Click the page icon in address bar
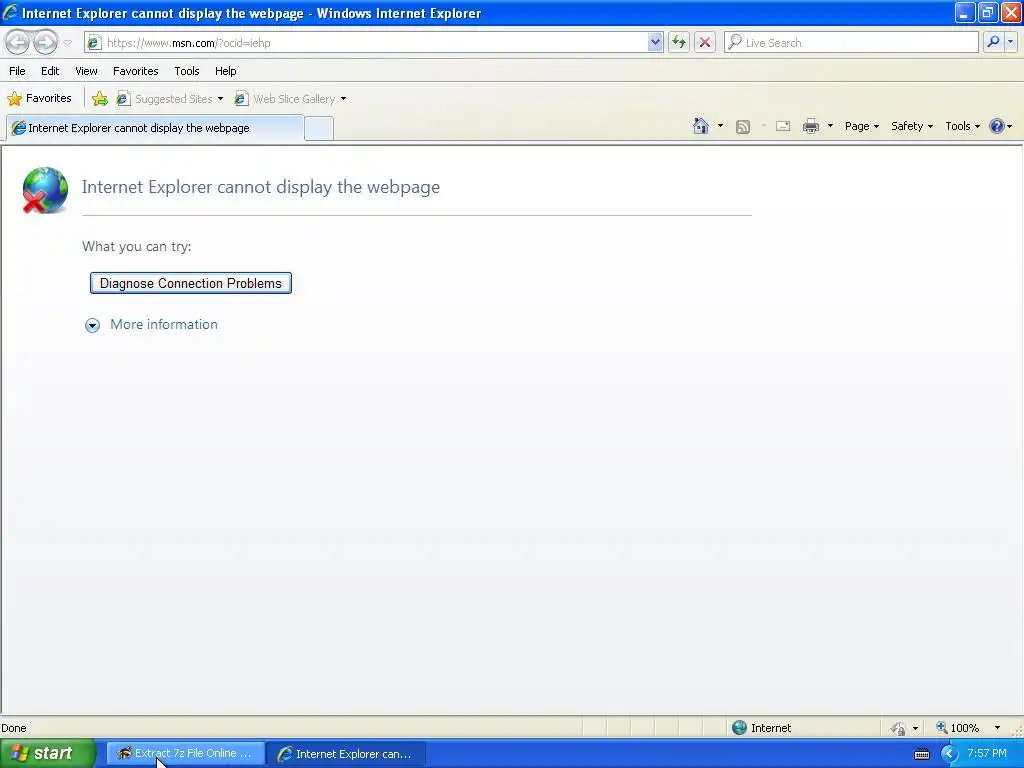Image resolution: width=1024 pixels, height=768 pixels. [95, 43]
